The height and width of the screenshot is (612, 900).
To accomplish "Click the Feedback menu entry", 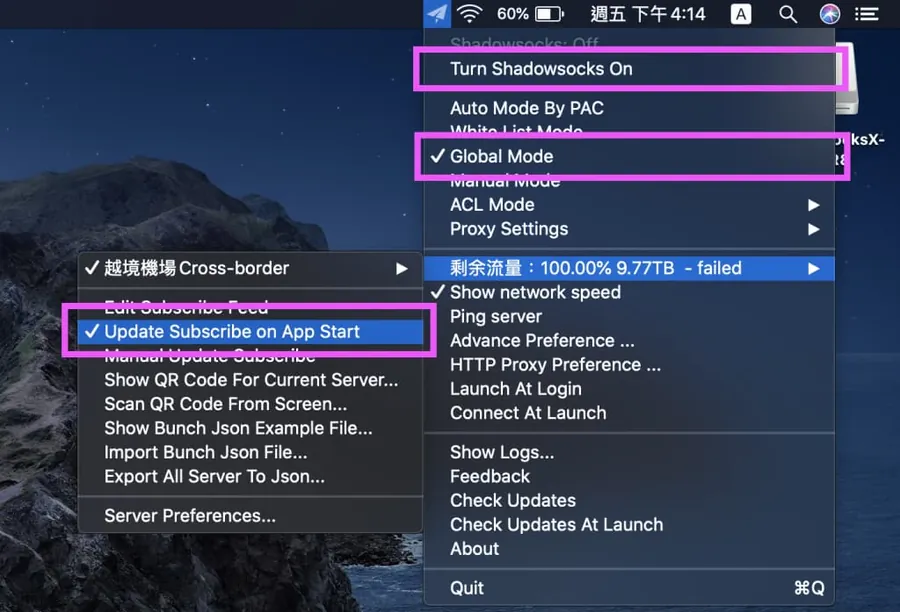I will coord(629,477).
